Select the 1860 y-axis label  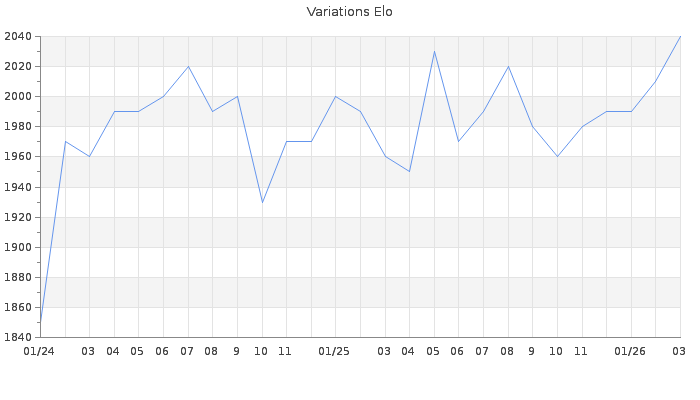click(18, 307)
